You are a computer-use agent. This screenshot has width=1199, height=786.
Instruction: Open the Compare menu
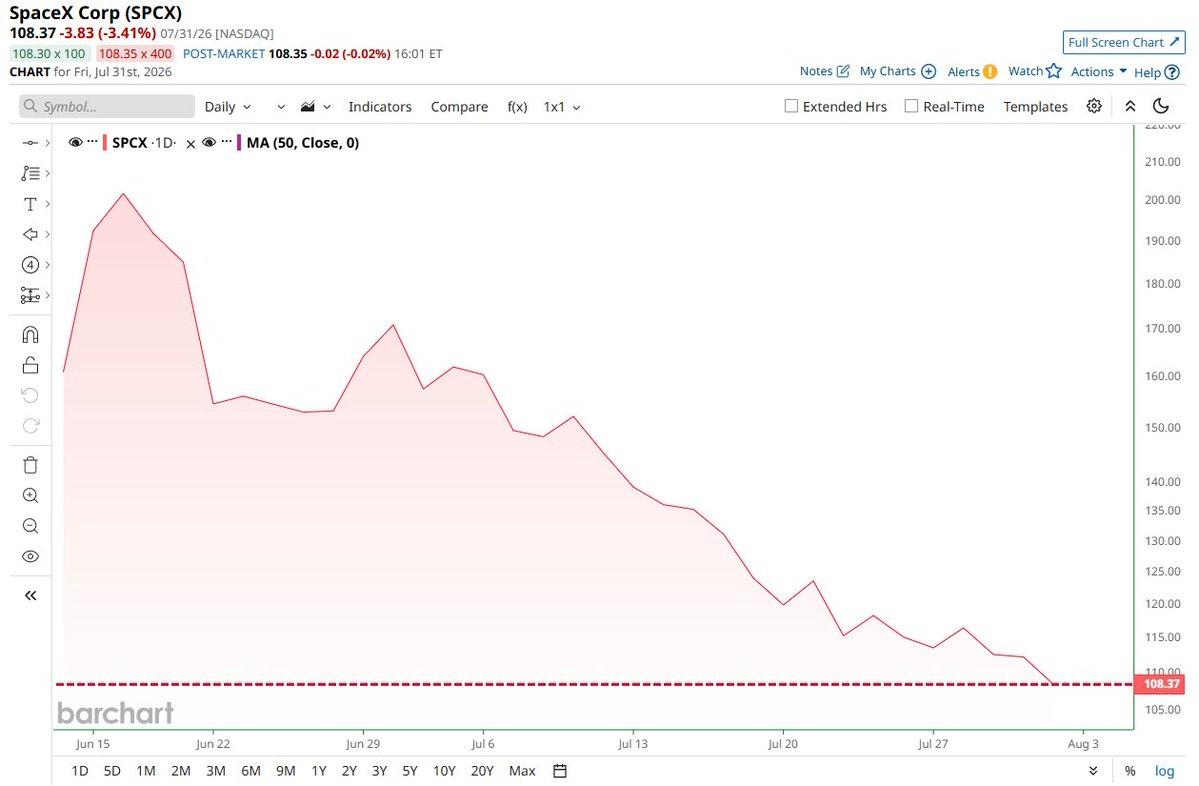[459, 107]
